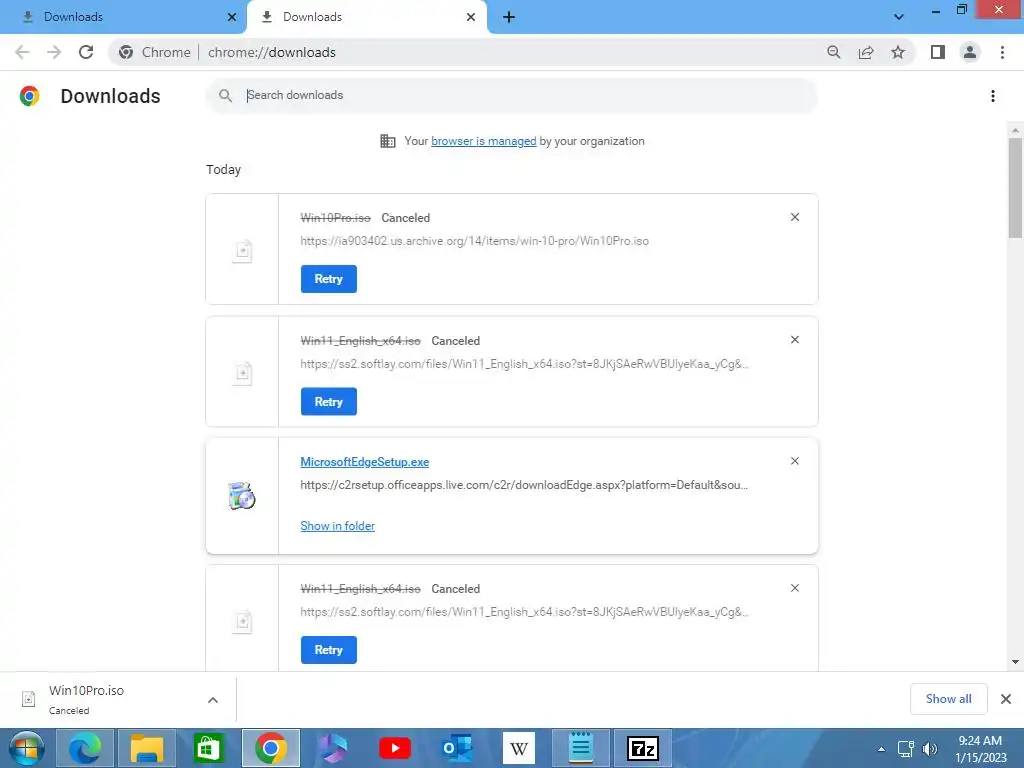The width and height of the screenshot is (1024, 768).
Task: Expand options for Win10Pro.iso in download shelf
Action: 213,700
